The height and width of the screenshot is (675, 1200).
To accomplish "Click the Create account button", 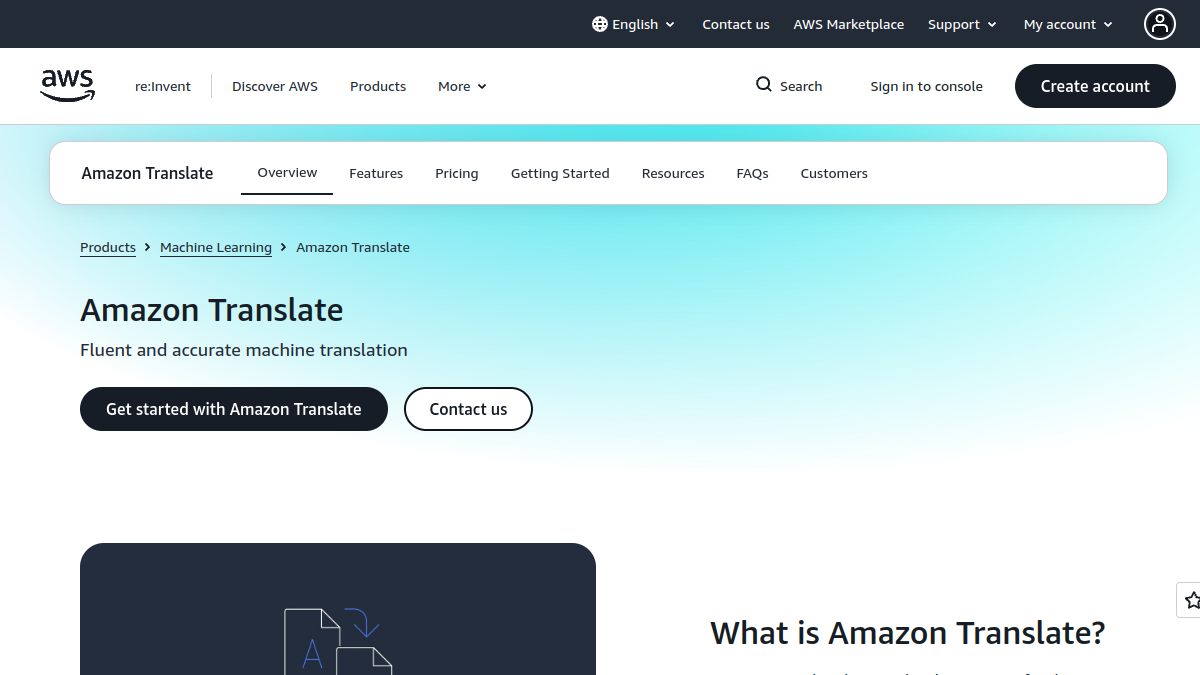I will [x=1095, y=86].
